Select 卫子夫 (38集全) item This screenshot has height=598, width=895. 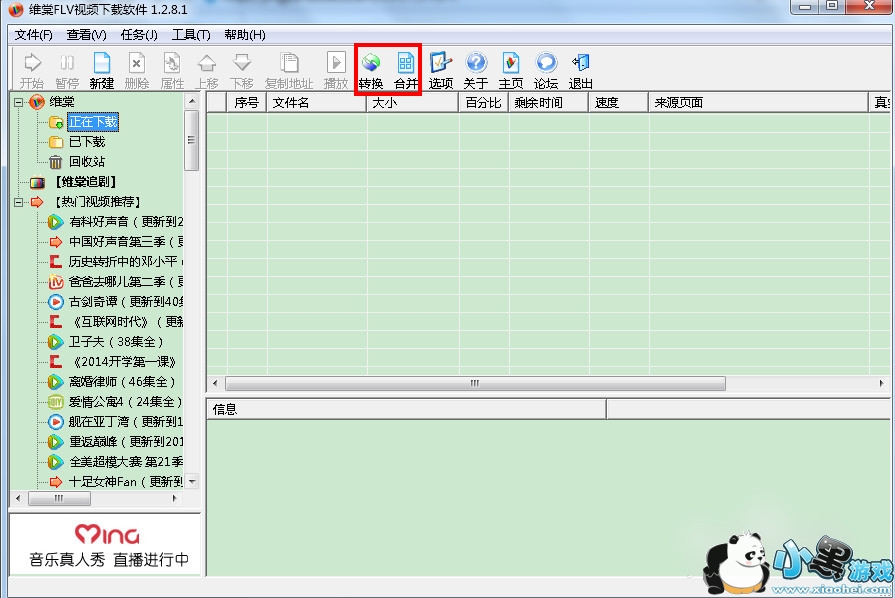click(x=116, y=342)
